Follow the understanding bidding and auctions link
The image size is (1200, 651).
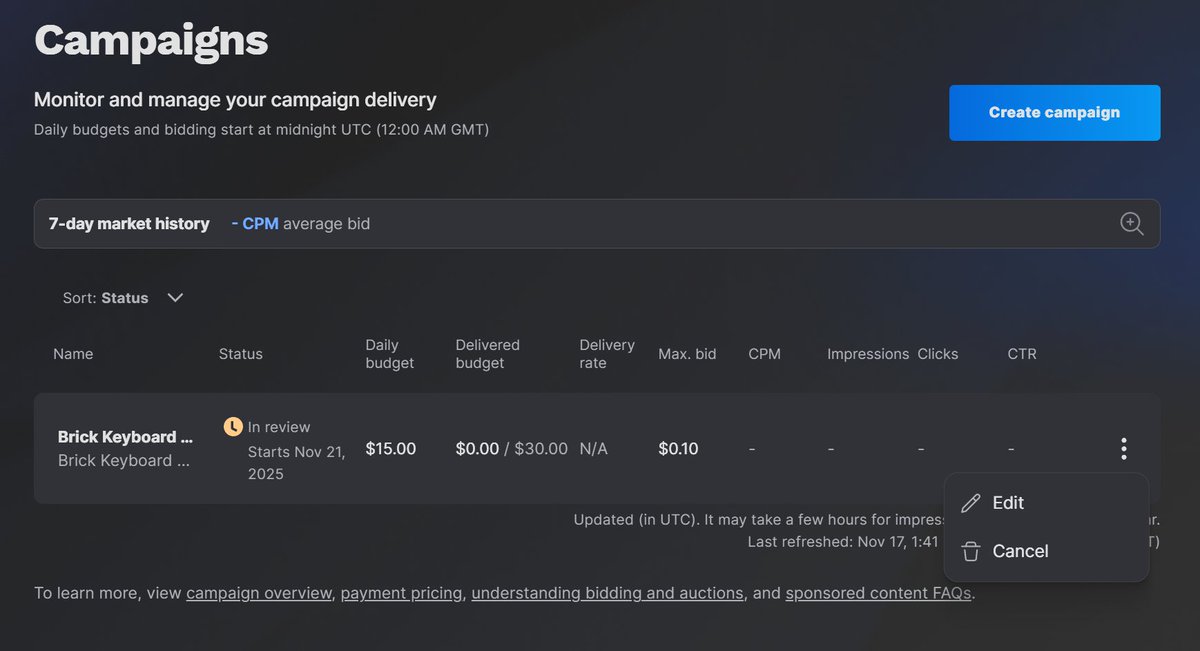(x=607, y=593)
